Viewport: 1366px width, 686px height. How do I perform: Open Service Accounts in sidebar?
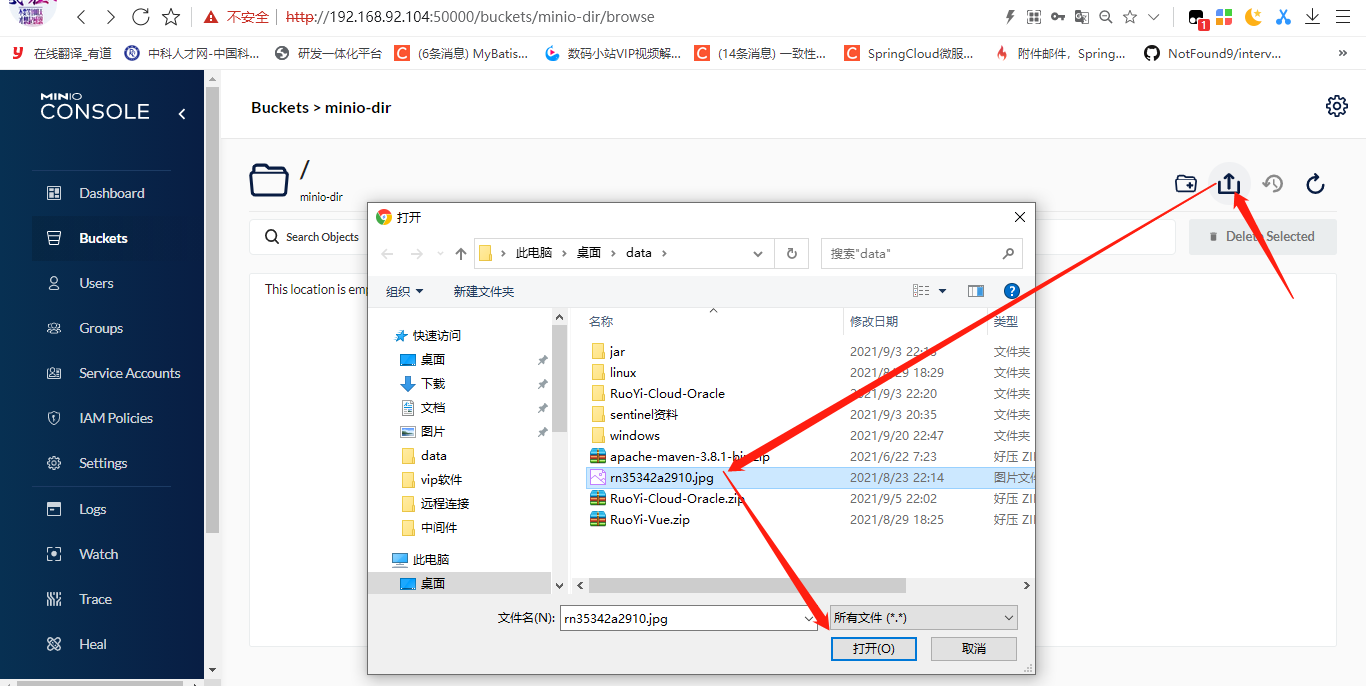[x=129, y=373]
